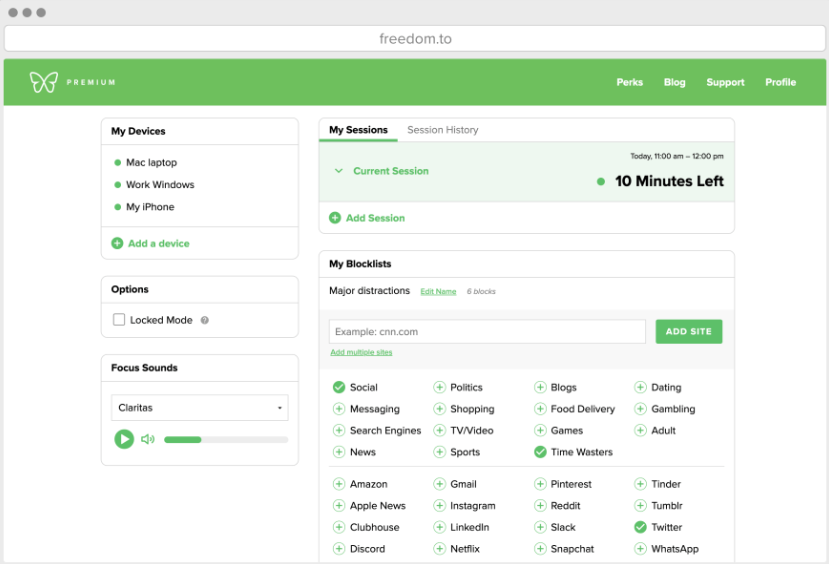Screen dimensions: 829x564
Task: Add LinkedIn to the blocklist
Action: pos(439,527)
